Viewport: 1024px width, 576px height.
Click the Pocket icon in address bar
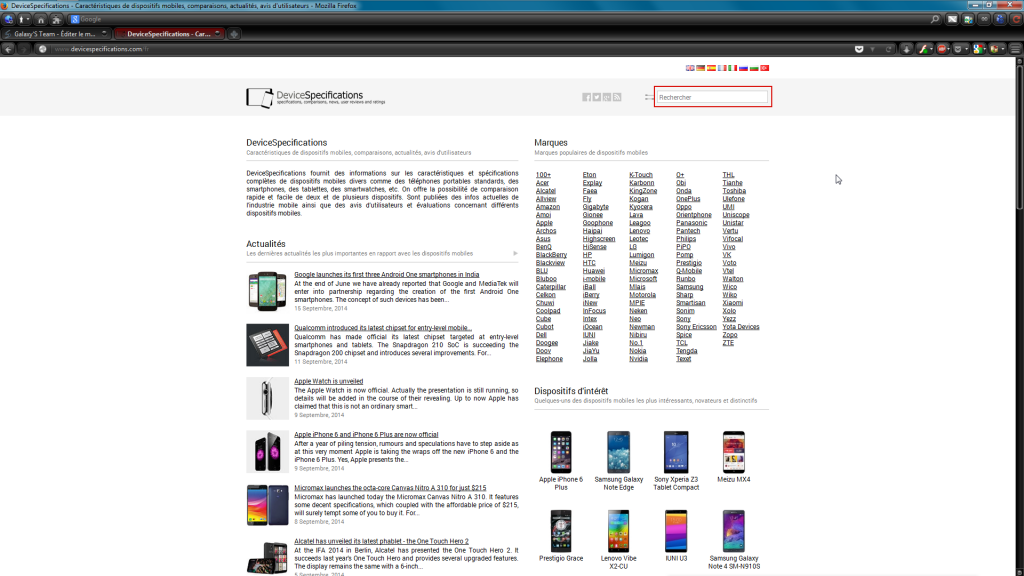point(859,49)
